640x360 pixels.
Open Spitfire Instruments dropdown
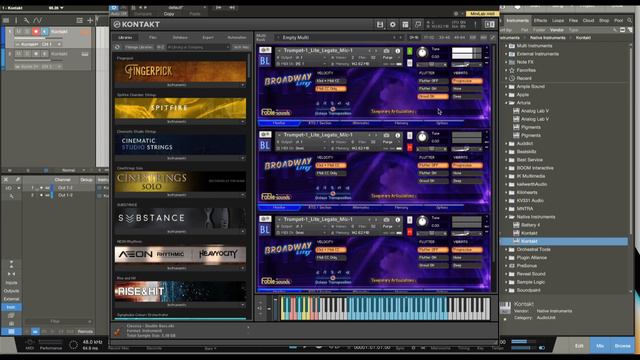[180, 122]
